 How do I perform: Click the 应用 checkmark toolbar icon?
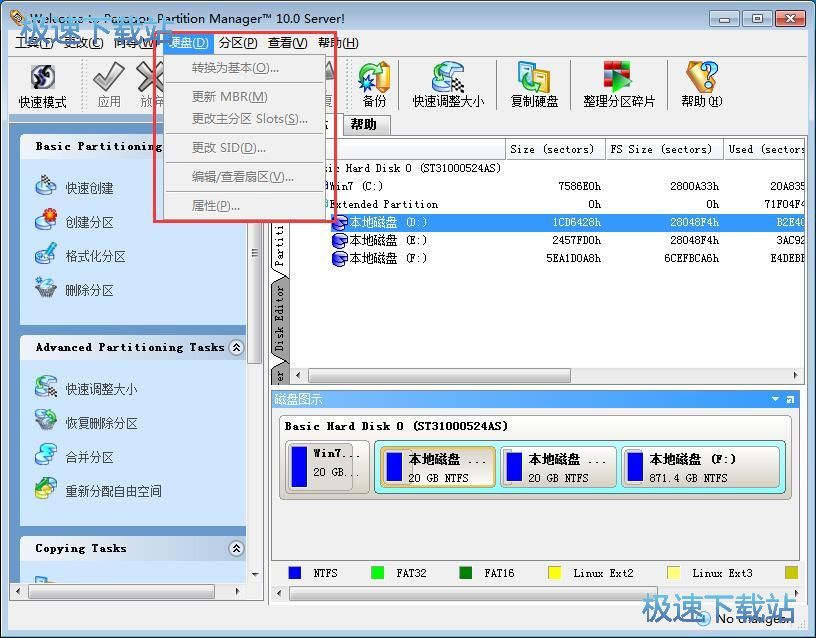109,77
